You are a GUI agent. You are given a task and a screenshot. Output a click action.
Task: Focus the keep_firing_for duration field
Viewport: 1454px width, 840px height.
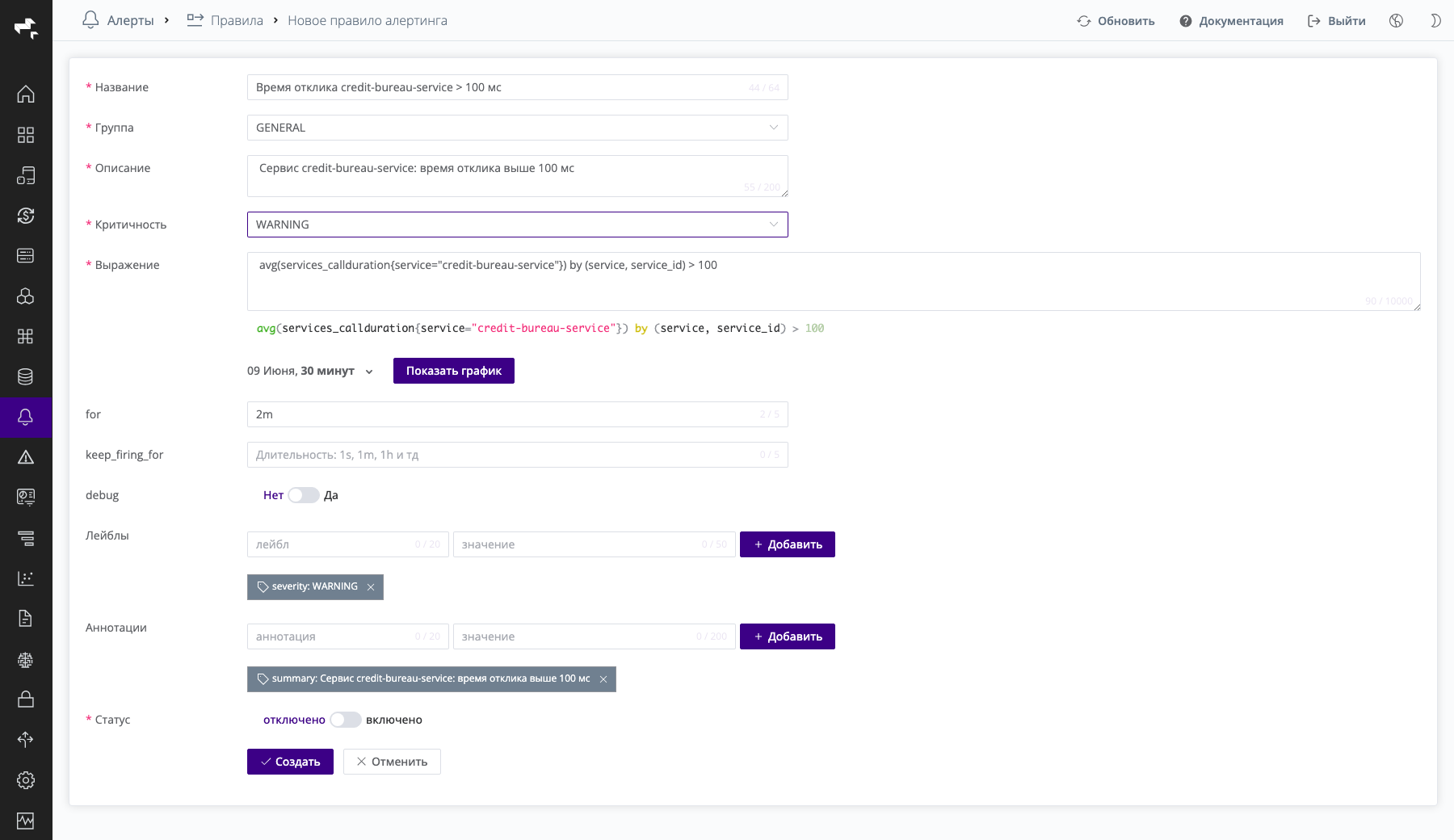point(518,455)
